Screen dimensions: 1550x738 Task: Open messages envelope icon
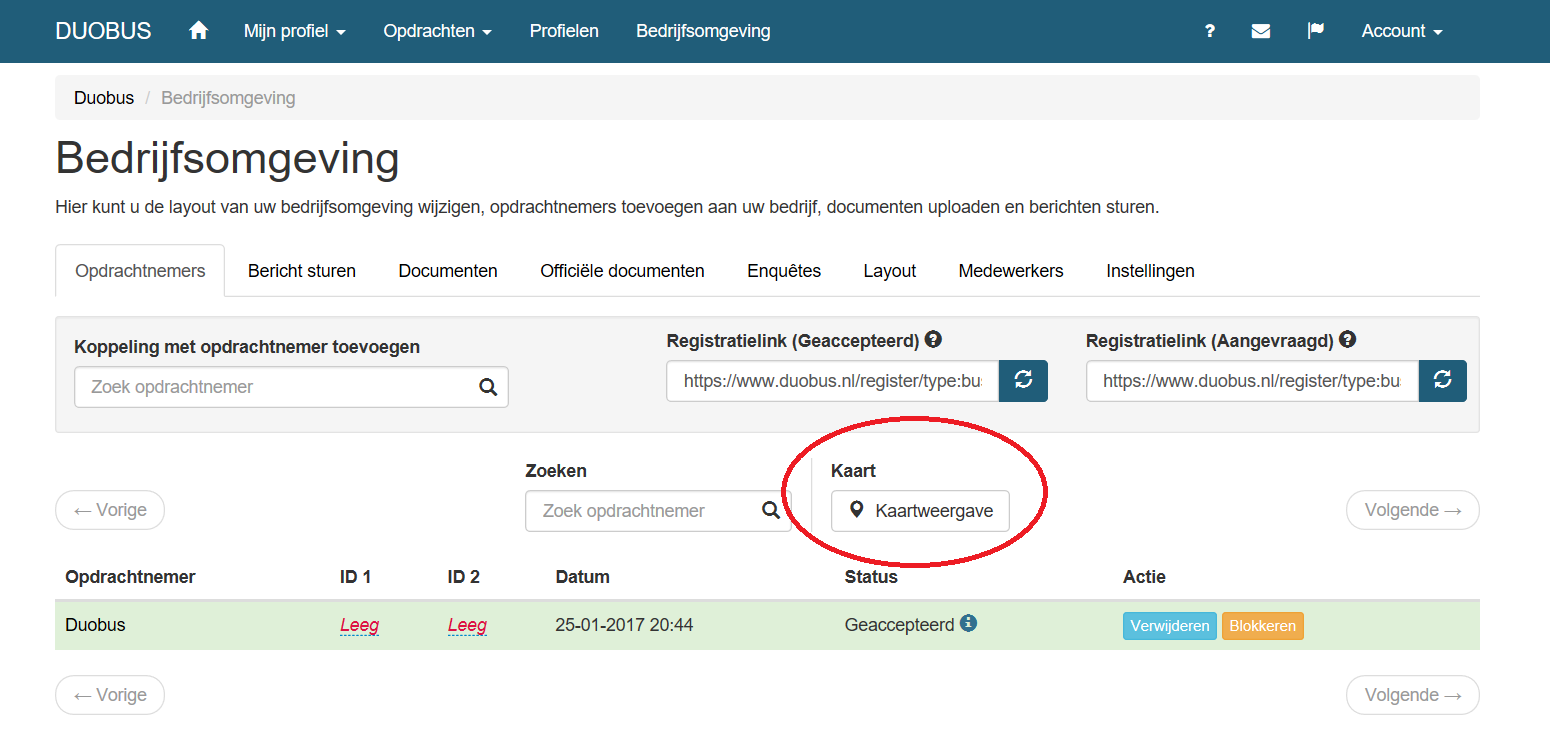tap(1261, 31)
